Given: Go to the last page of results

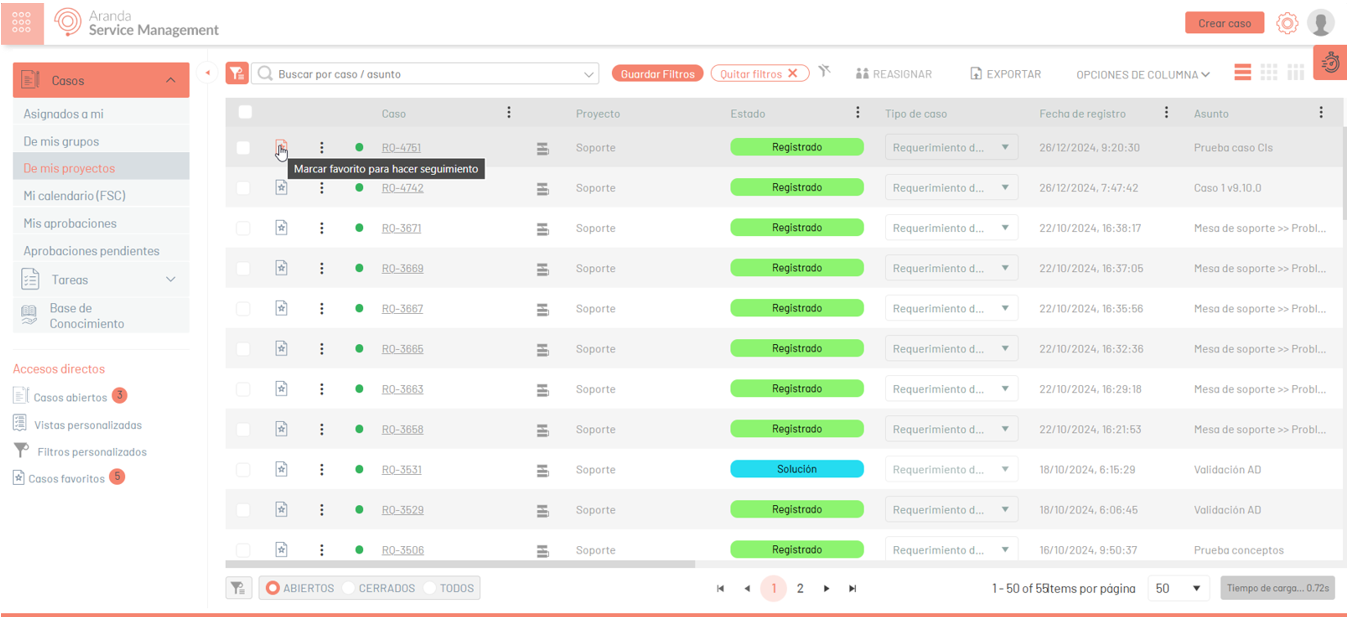Looking at the screenshot, I should click(852, 589).
